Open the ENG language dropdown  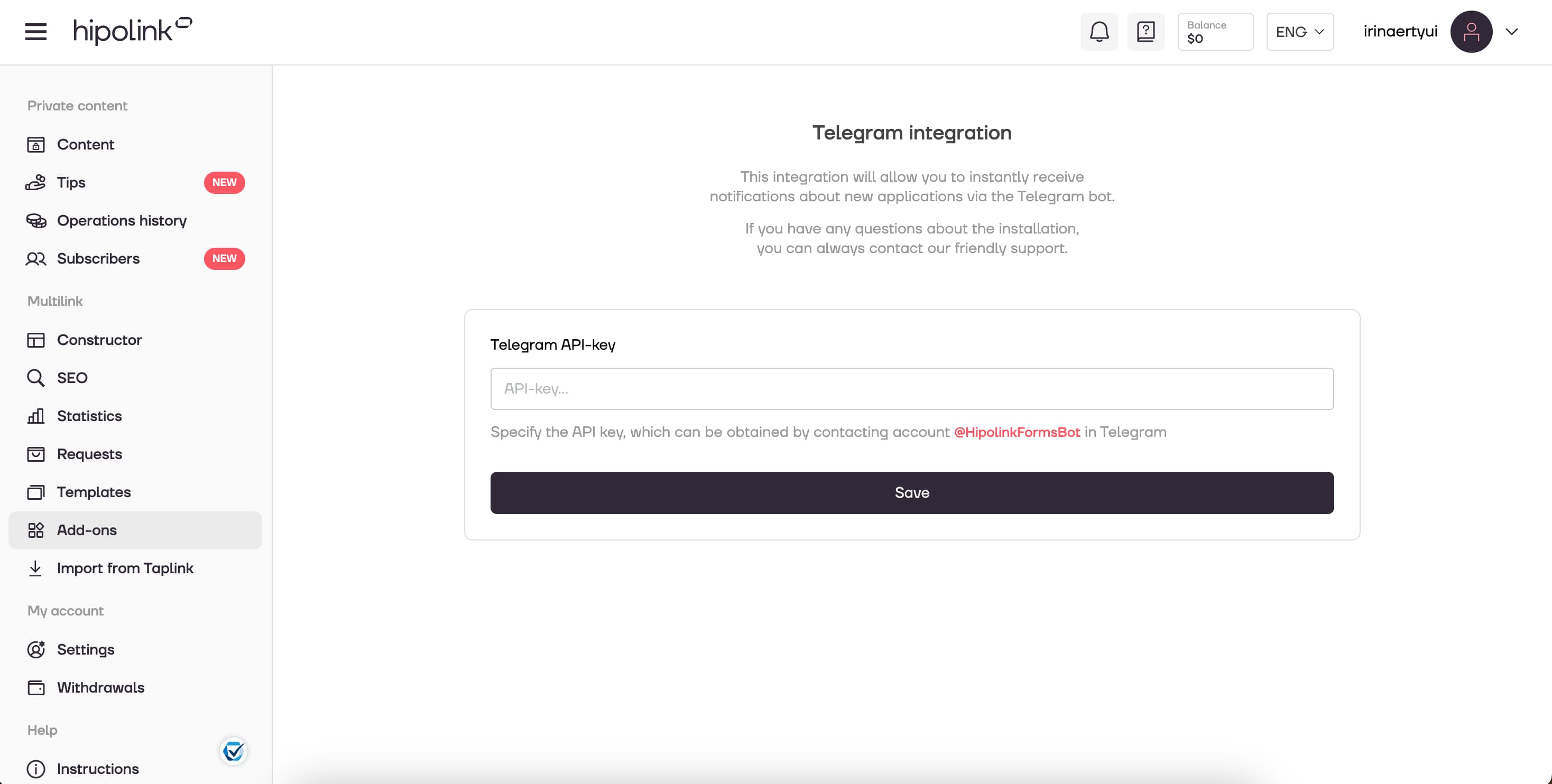click(x=1299, y=31)
